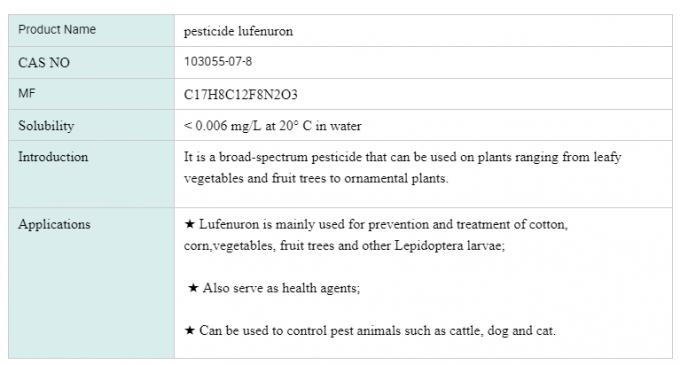Click the 'broad-spectrum pesticide' introduction line
The height and width of the screenshot is (365, 680).
[x=402, y=157]
